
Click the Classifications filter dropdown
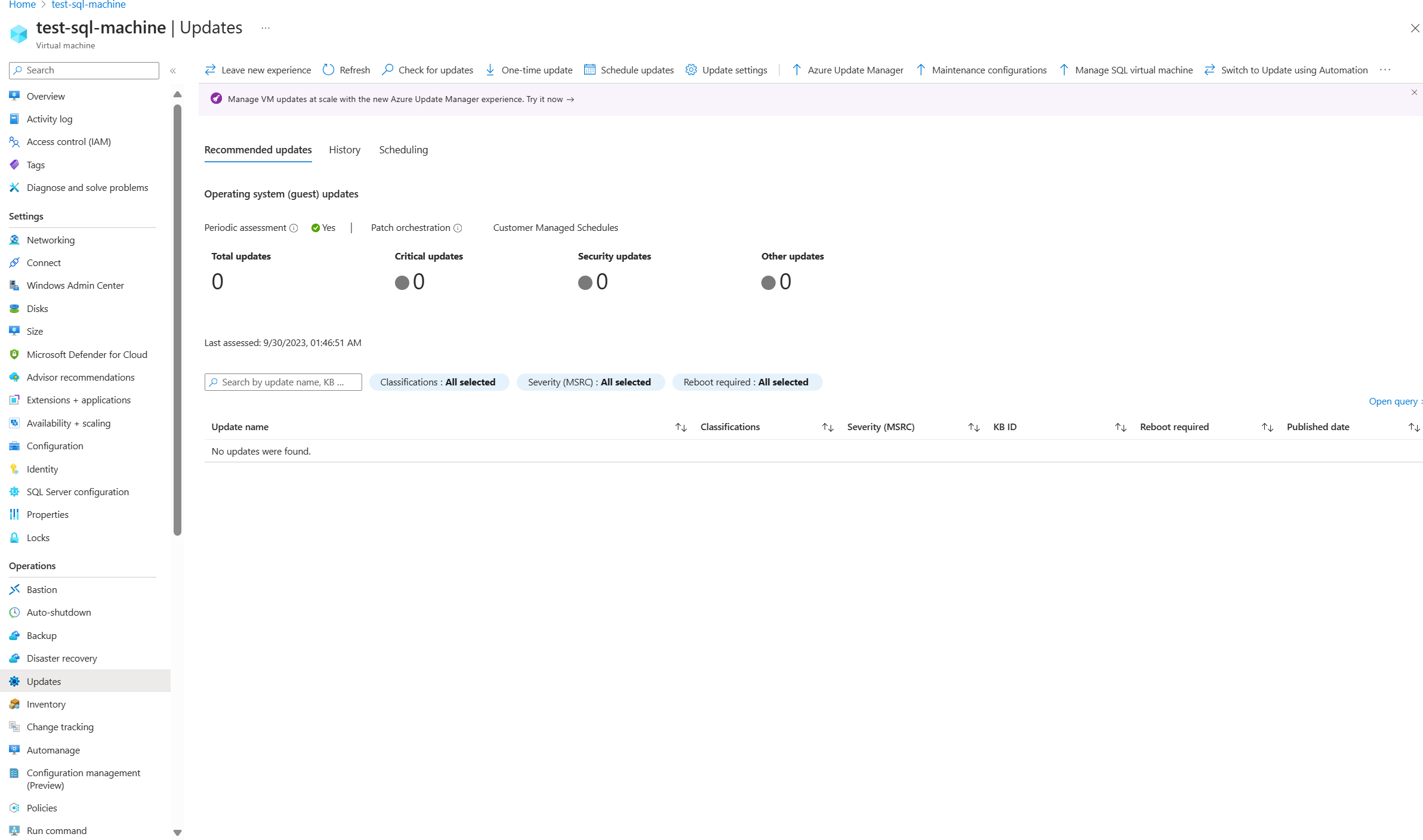(439, 382)
